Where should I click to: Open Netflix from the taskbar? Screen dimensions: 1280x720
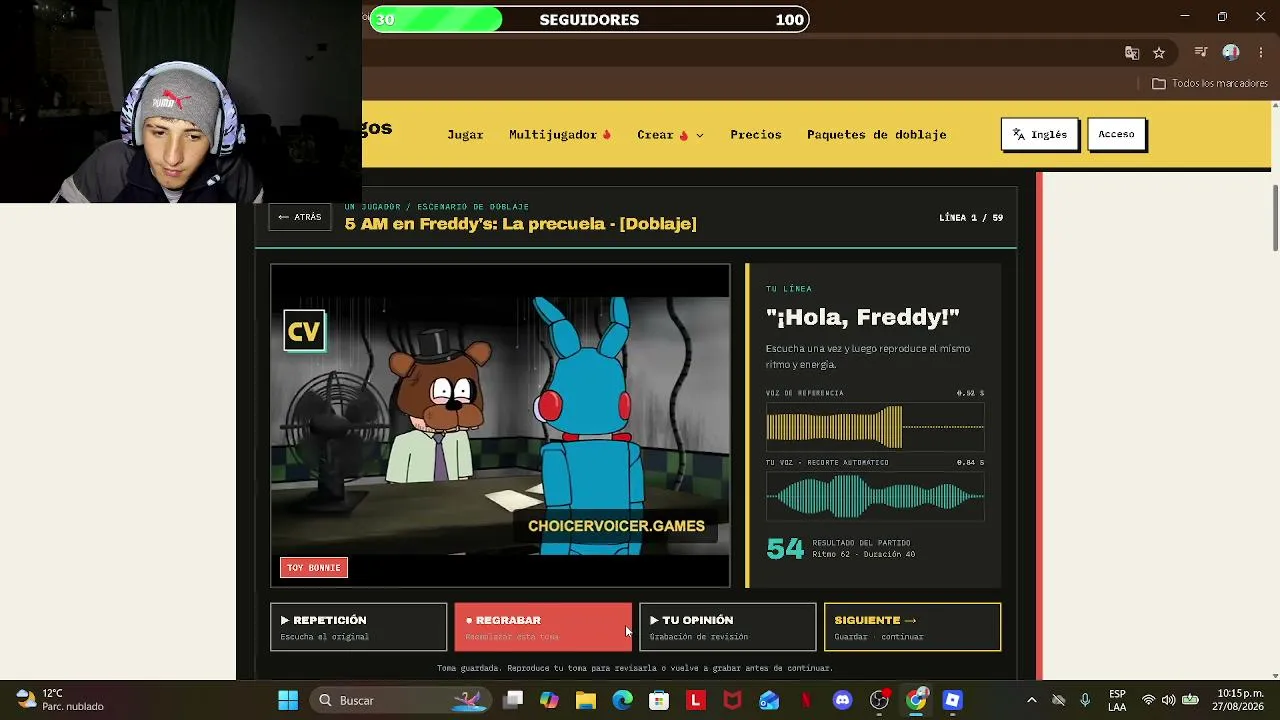(x=806, y=700)
